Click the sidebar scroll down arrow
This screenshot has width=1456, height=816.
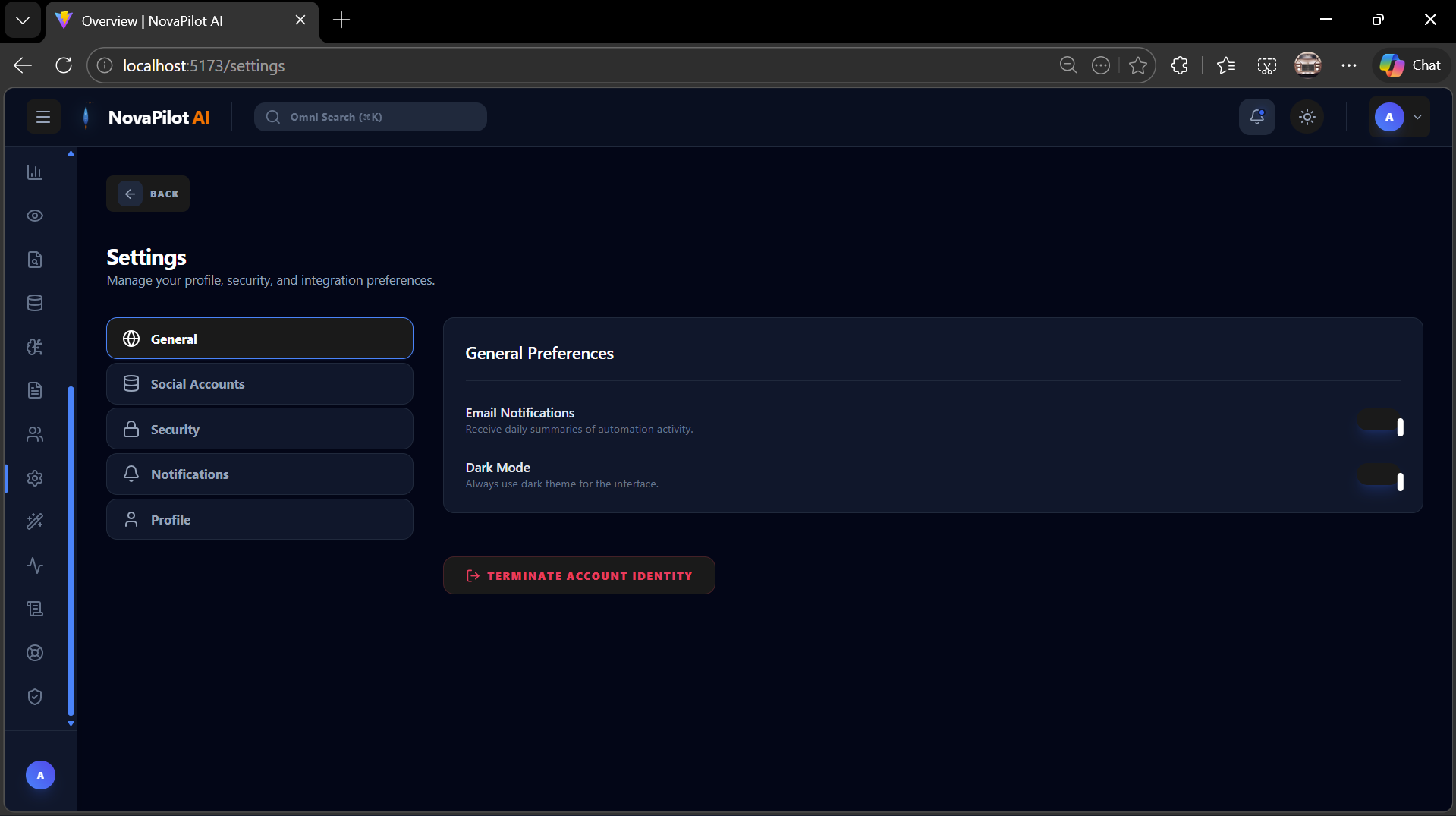71,723
